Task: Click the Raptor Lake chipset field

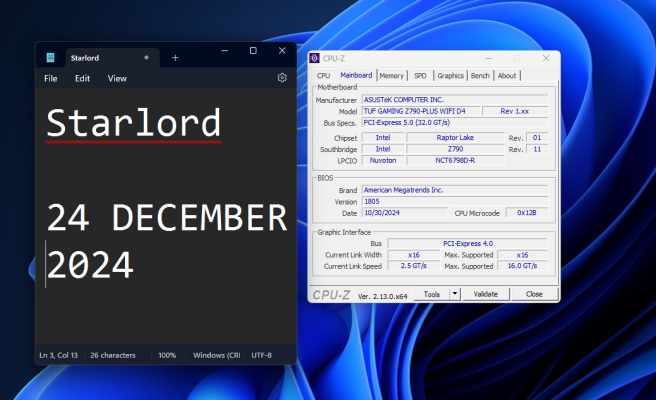Action: pos(455,138)
